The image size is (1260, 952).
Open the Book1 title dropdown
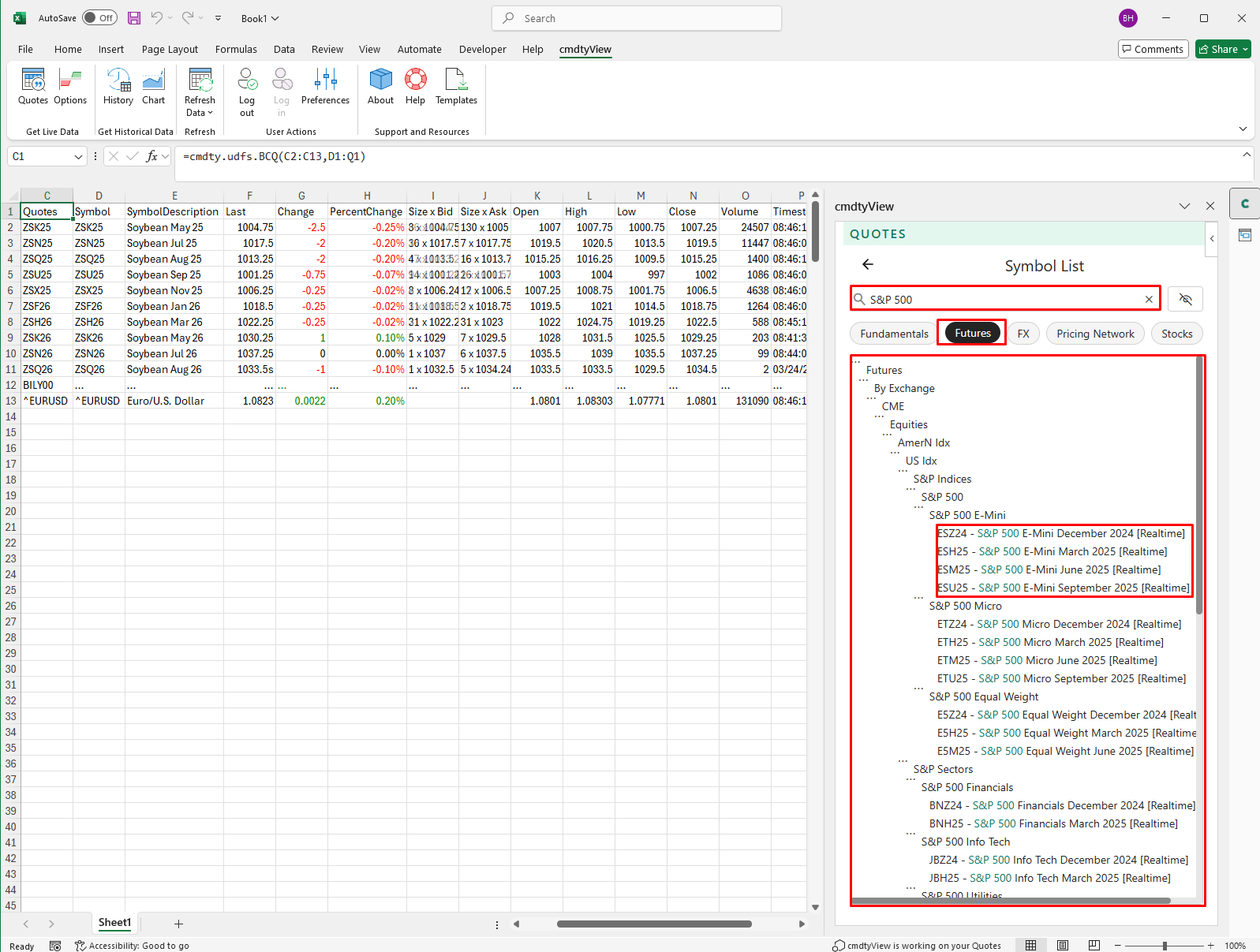[x=275, y=18]
